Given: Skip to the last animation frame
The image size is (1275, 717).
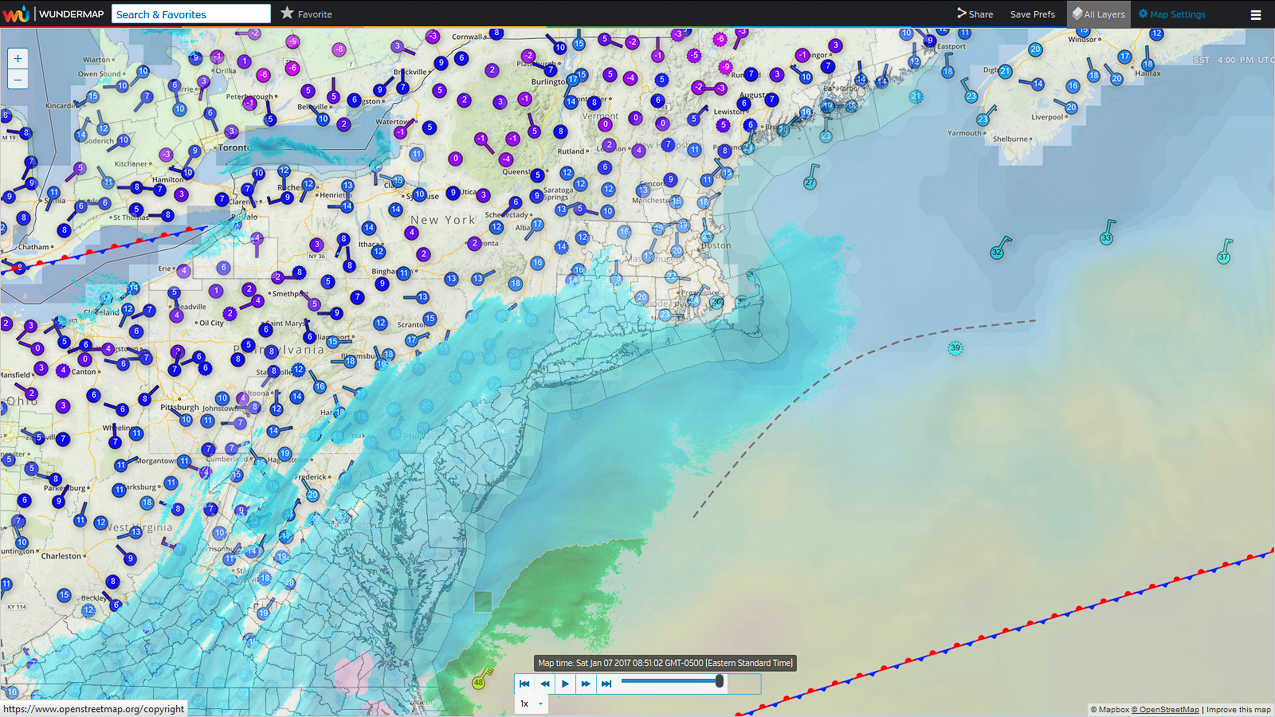Looking at the screenshot, I should (x=606, y=683).
